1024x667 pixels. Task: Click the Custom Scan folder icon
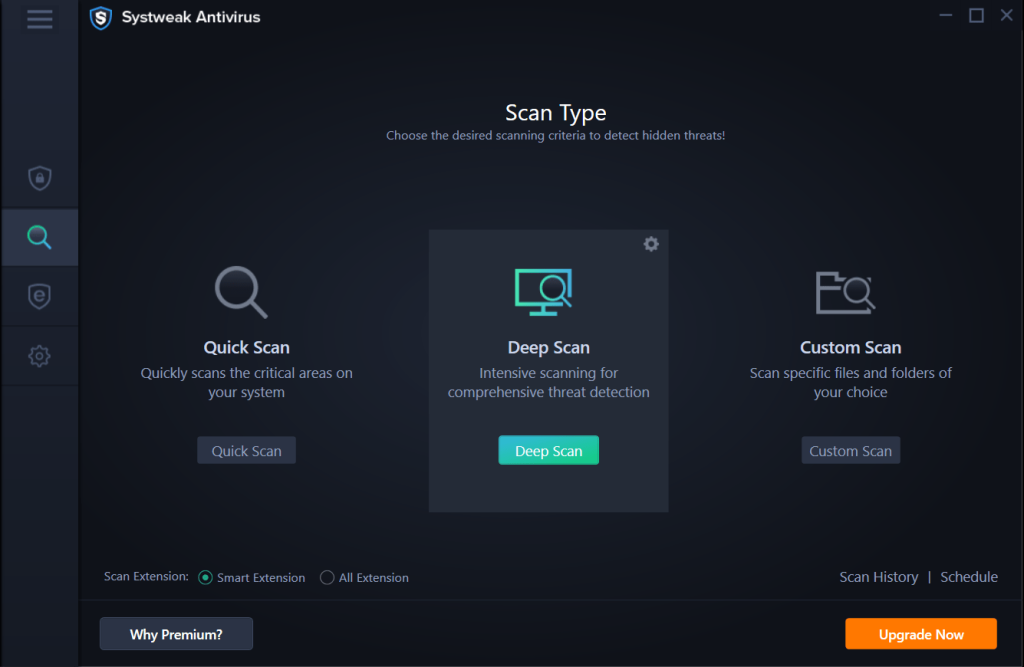coord(845,293)
